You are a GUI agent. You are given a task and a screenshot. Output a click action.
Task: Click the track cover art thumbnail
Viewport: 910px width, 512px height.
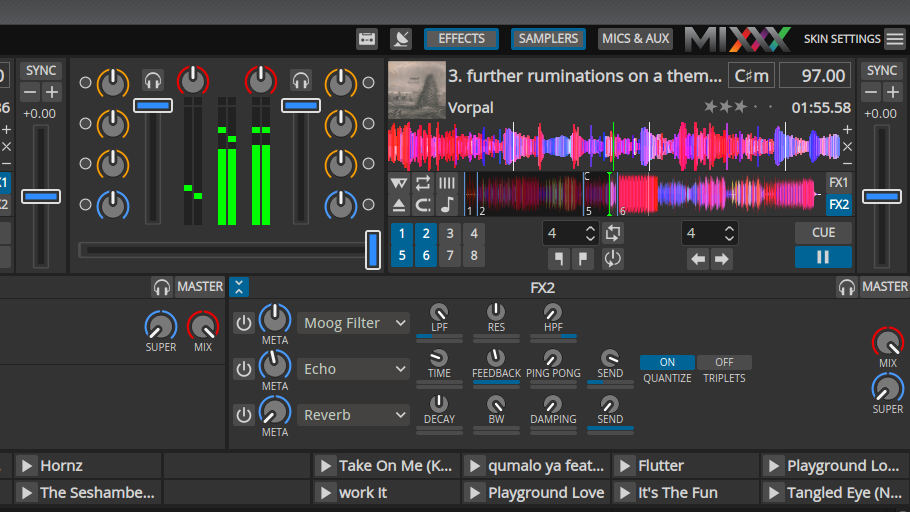[417, 90]
